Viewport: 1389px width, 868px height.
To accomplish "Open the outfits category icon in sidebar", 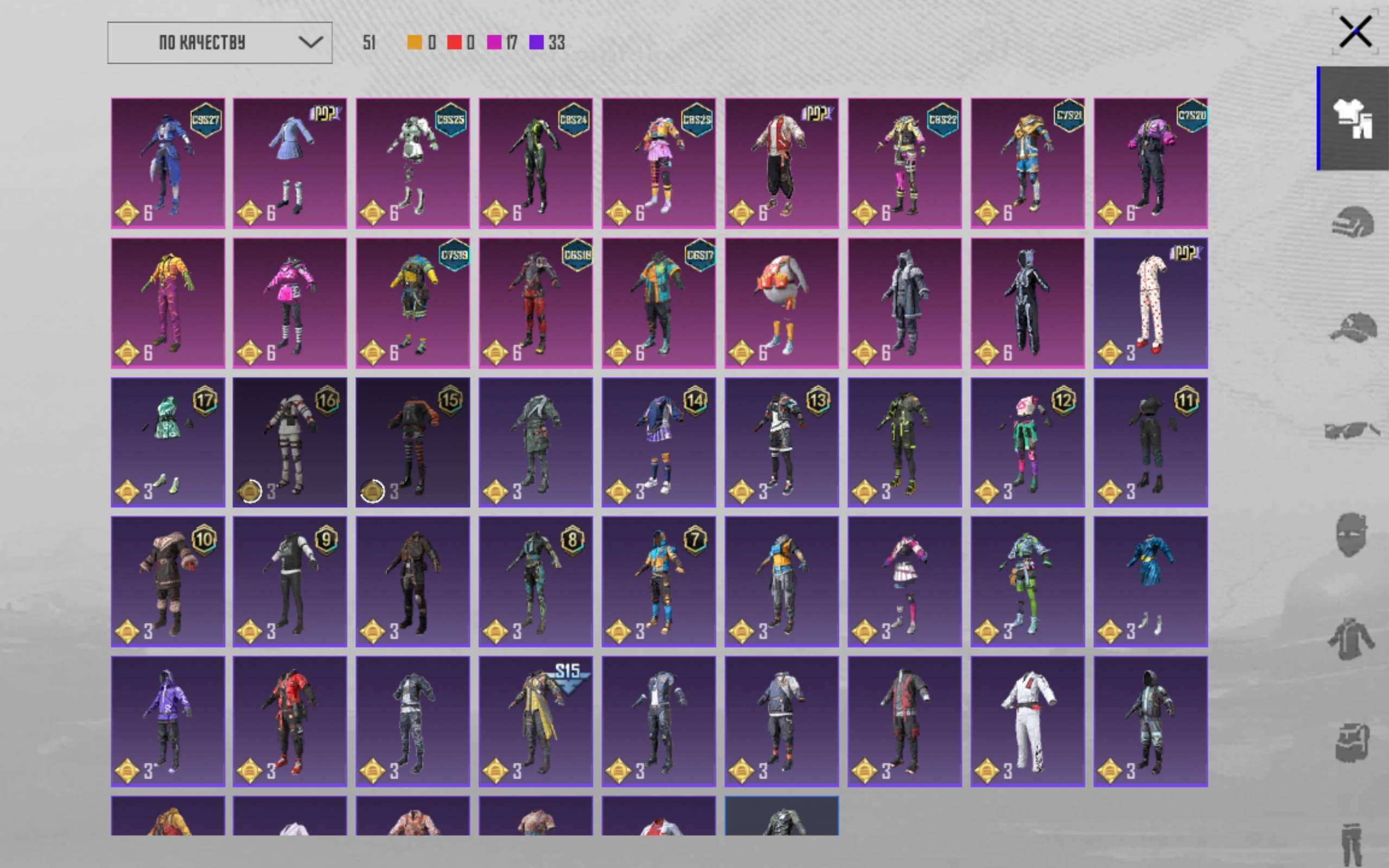I will pyautogui.click(x=1353, y=118).
